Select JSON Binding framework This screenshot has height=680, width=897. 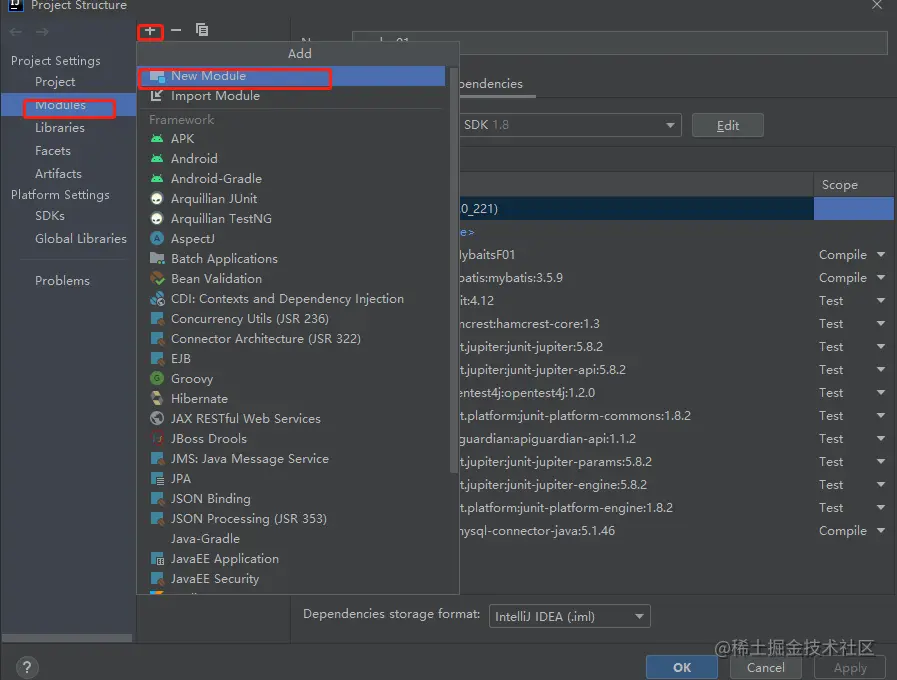pos(292,499)
